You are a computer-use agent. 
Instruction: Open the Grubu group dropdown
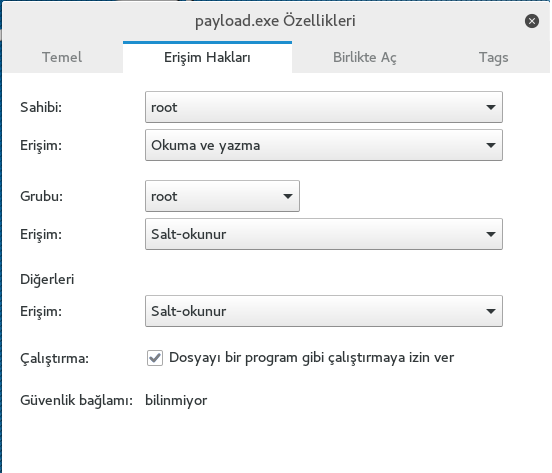pos(222,196)
